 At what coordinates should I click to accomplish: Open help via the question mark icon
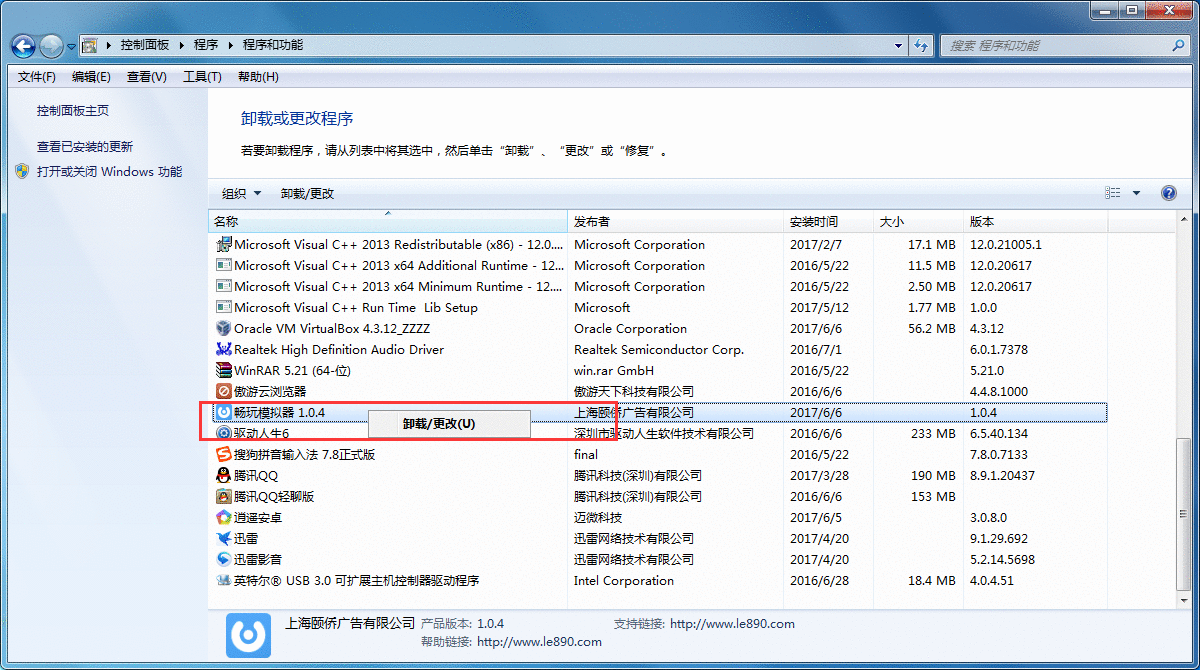click(1168, 193)
